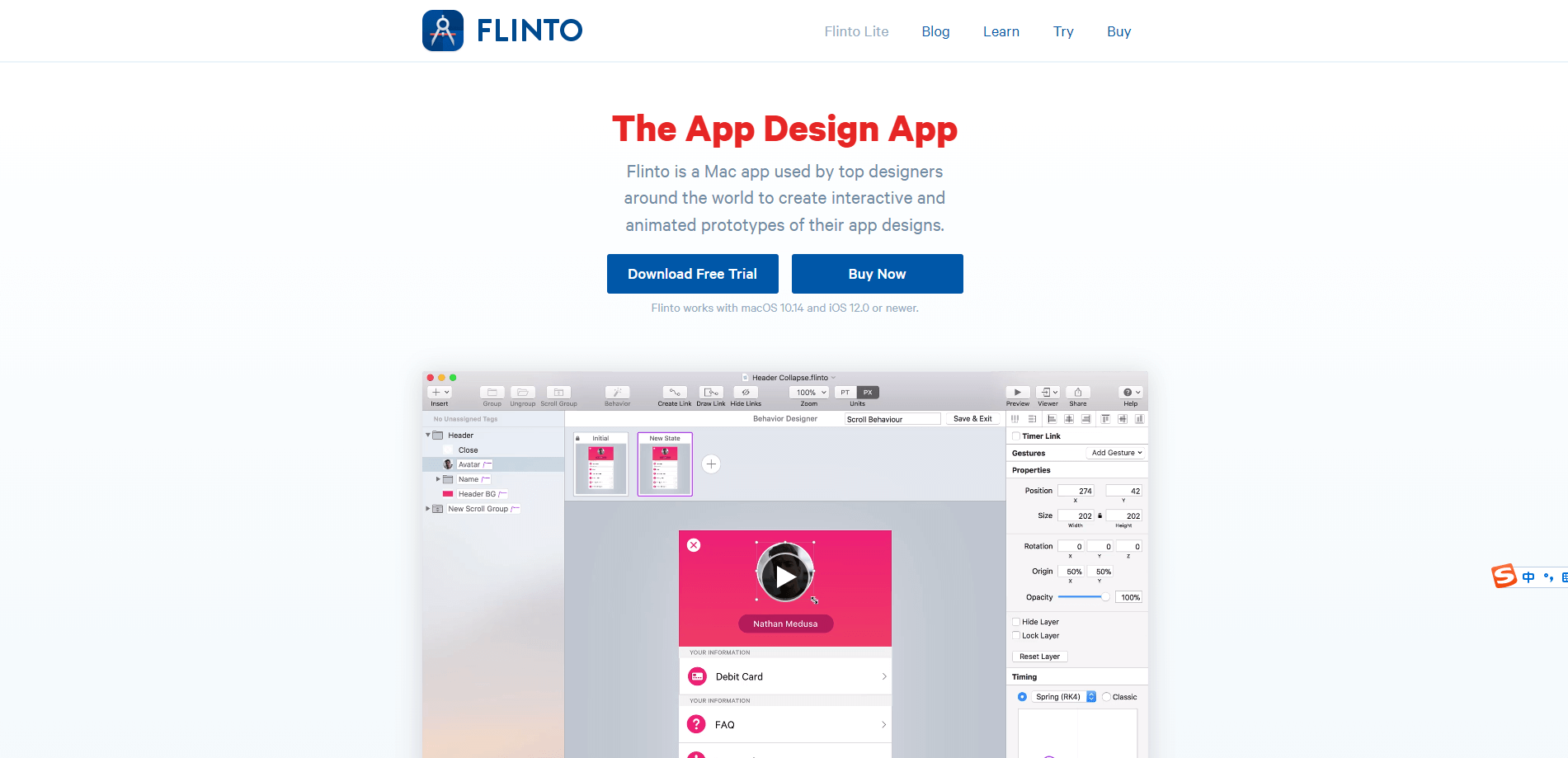Click the Group toolbar icon
Image resolution: width=1568 pixels, height=758 pixels.
(492, 393)
